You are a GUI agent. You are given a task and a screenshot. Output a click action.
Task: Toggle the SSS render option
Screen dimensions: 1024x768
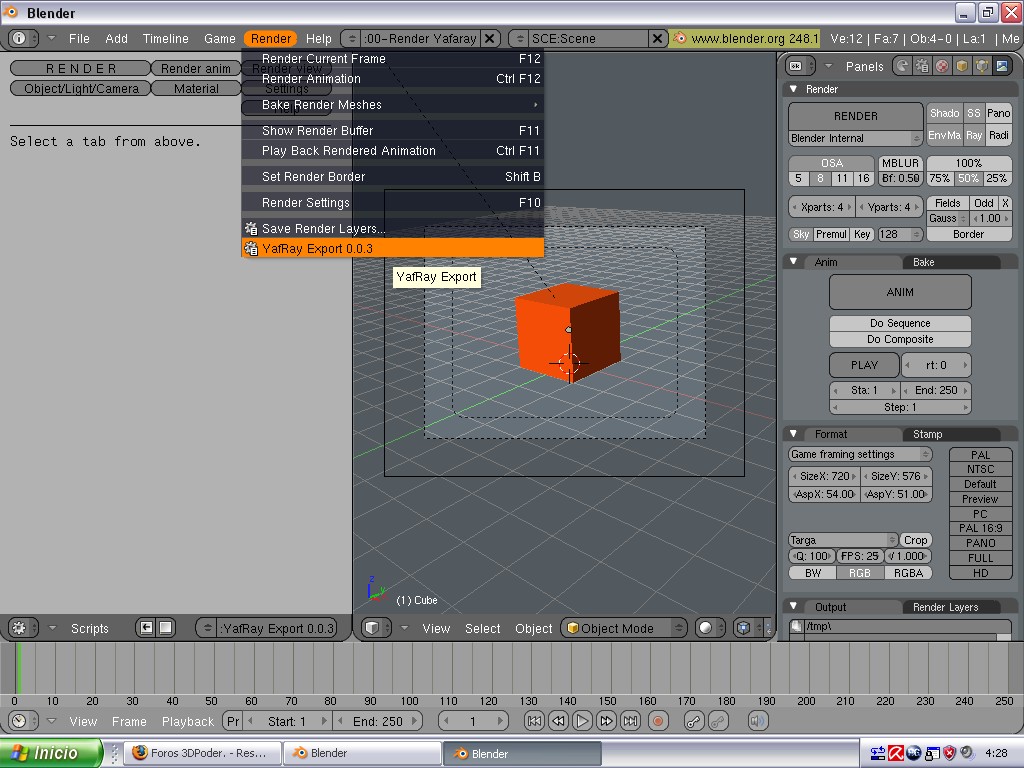974,113
